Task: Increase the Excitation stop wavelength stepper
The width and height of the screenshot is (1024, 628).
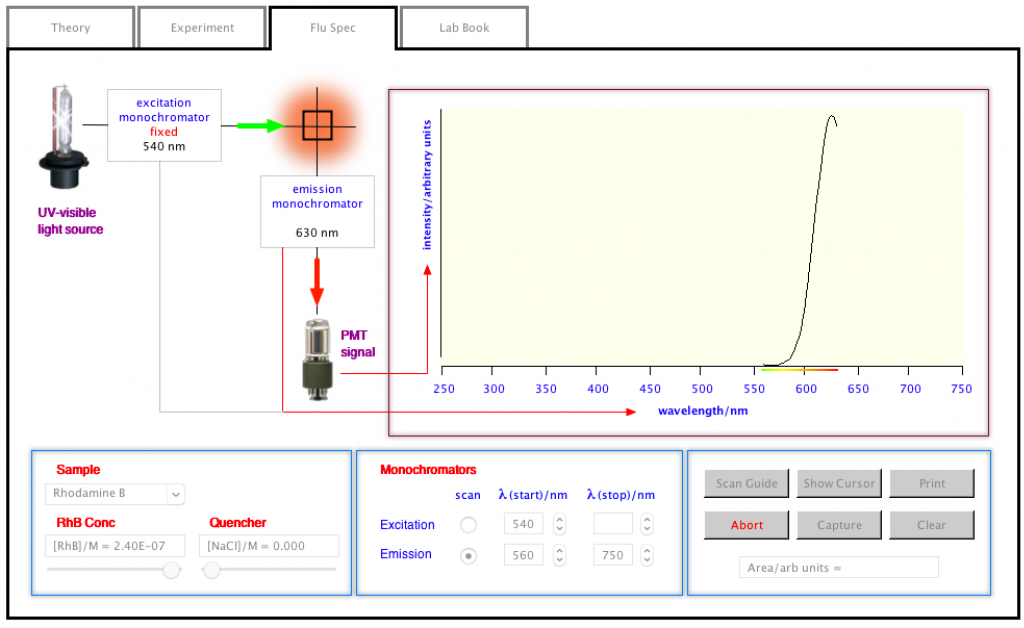Action: point(647,519)
